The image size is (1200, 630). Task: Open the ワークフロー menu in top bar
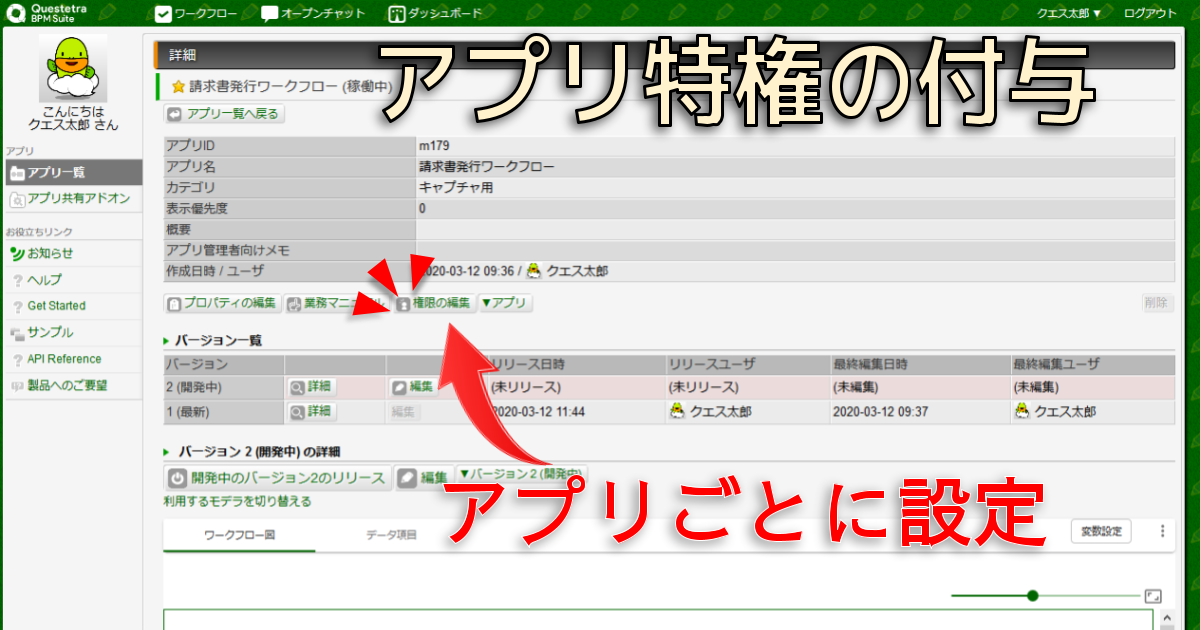click(199, 14)
